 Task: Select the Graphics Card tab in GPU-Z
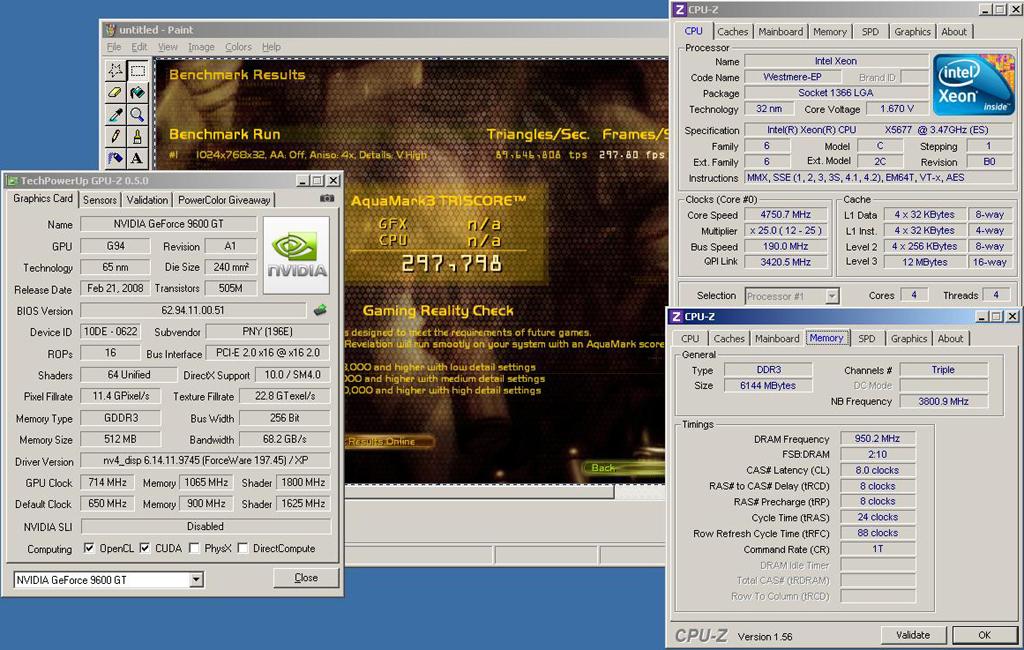(x=43, y=199)
